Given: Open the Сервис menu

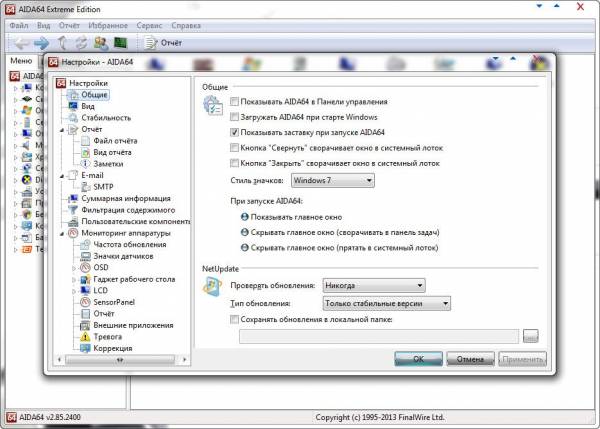Looking at the screenshot, I should (x=149, y=26).
